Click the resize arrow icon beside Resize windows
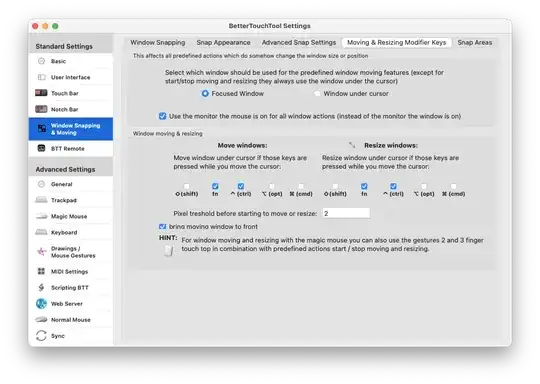 (x=352, y=145)
